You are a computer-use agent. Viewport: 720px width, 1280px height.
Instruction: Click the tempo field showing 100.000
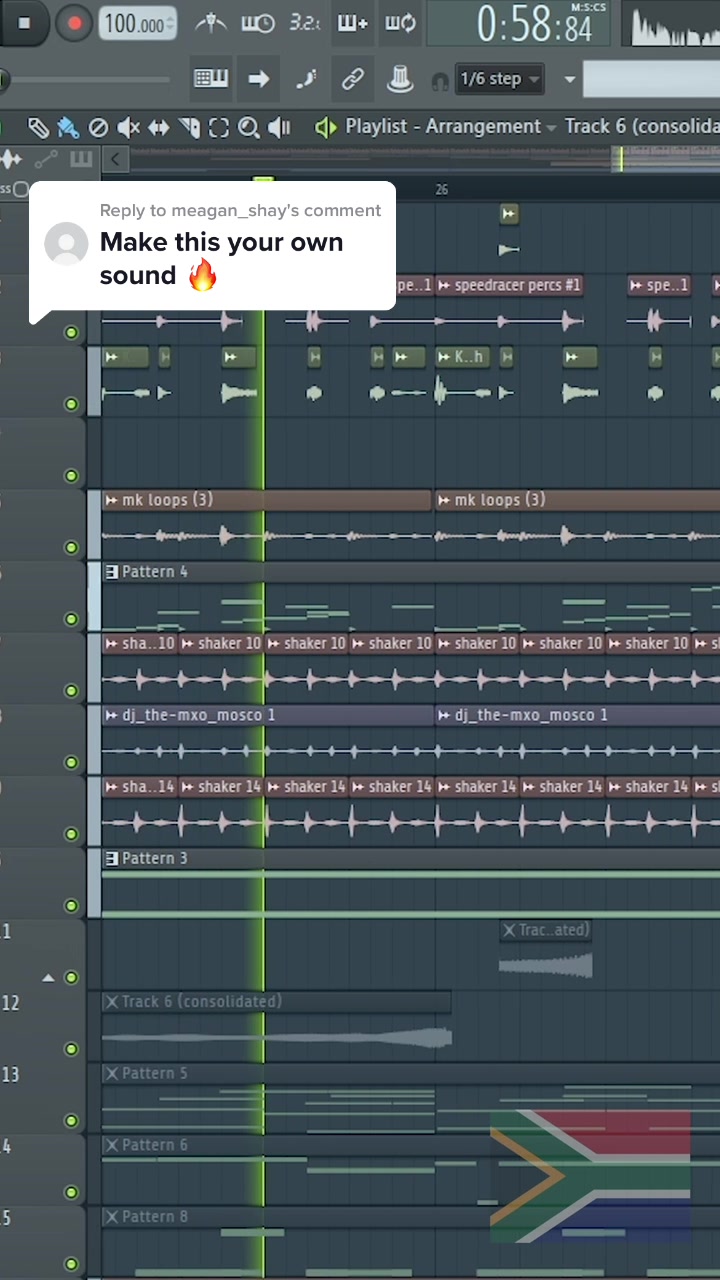pyautogui.click(x=137, y=23)
